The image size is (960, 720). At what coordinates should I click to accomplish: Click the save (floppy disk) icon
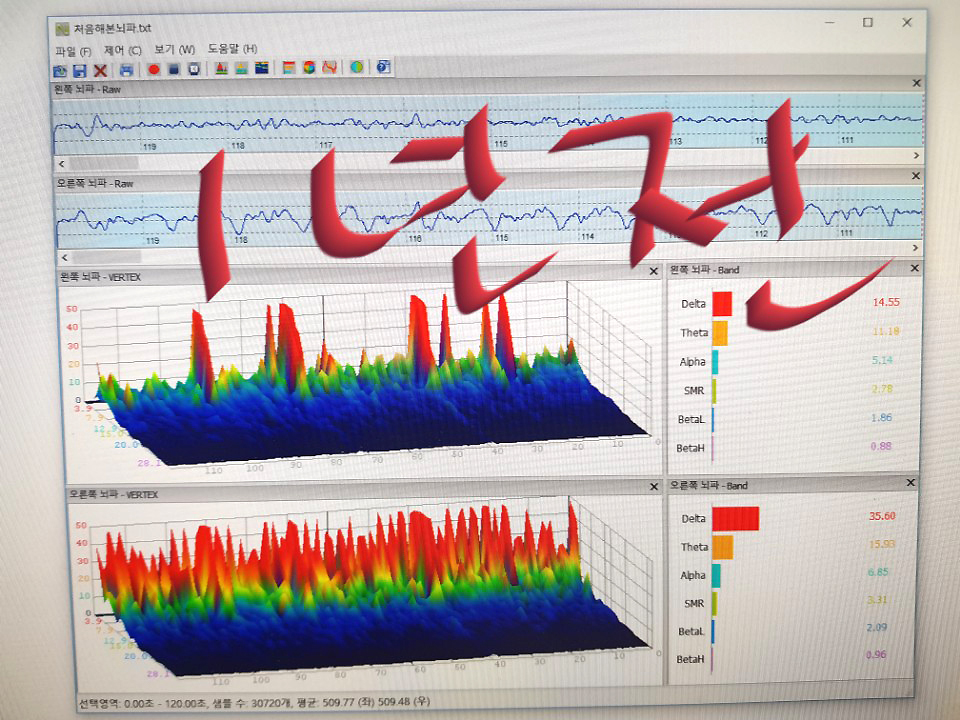coord(79,69)
